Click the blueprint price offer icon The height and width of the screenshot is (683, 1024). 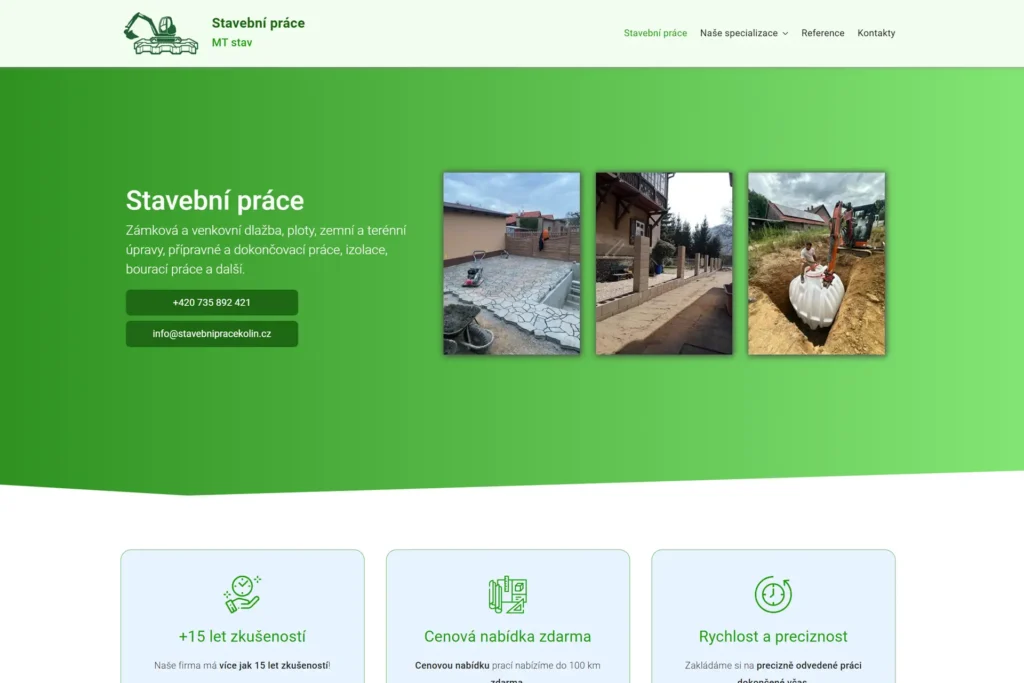(507, 594)
